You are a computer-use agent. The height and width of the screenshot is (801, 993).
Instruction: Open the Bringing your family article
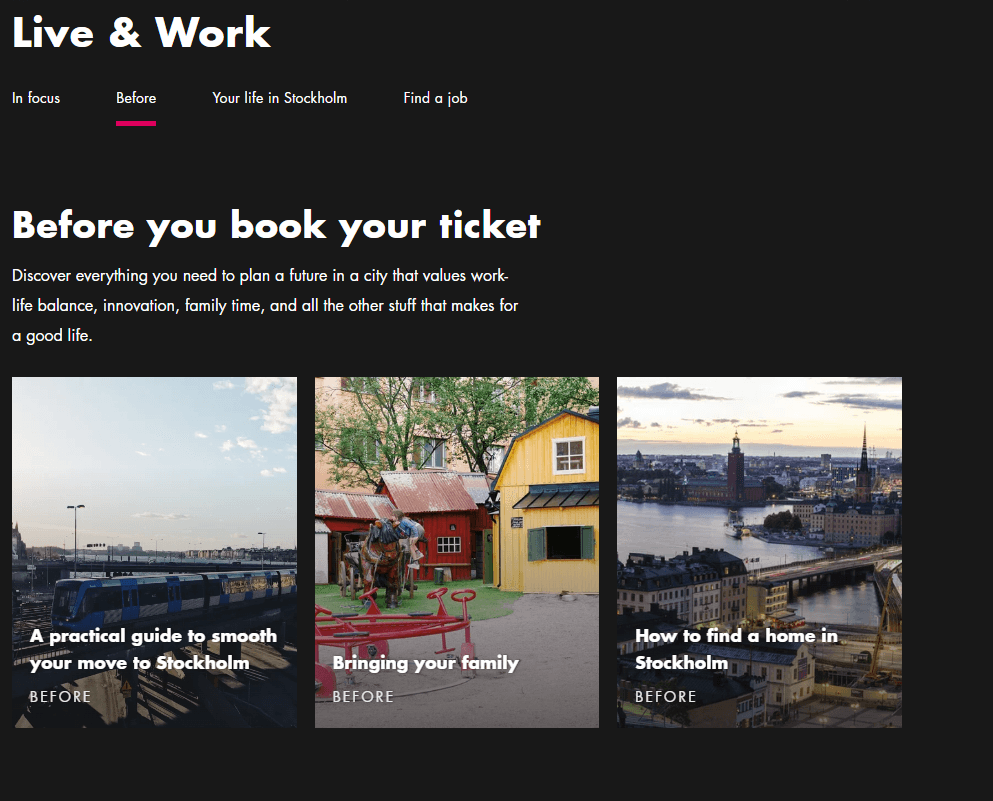(425, 662)
